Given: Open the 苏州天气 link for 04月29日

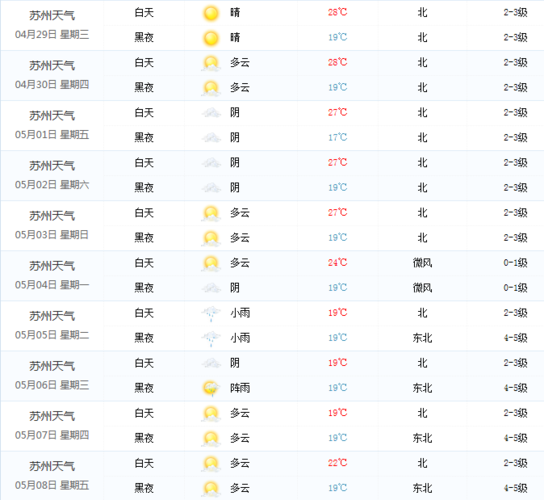Looking at the screenshot, I should 52,15.
